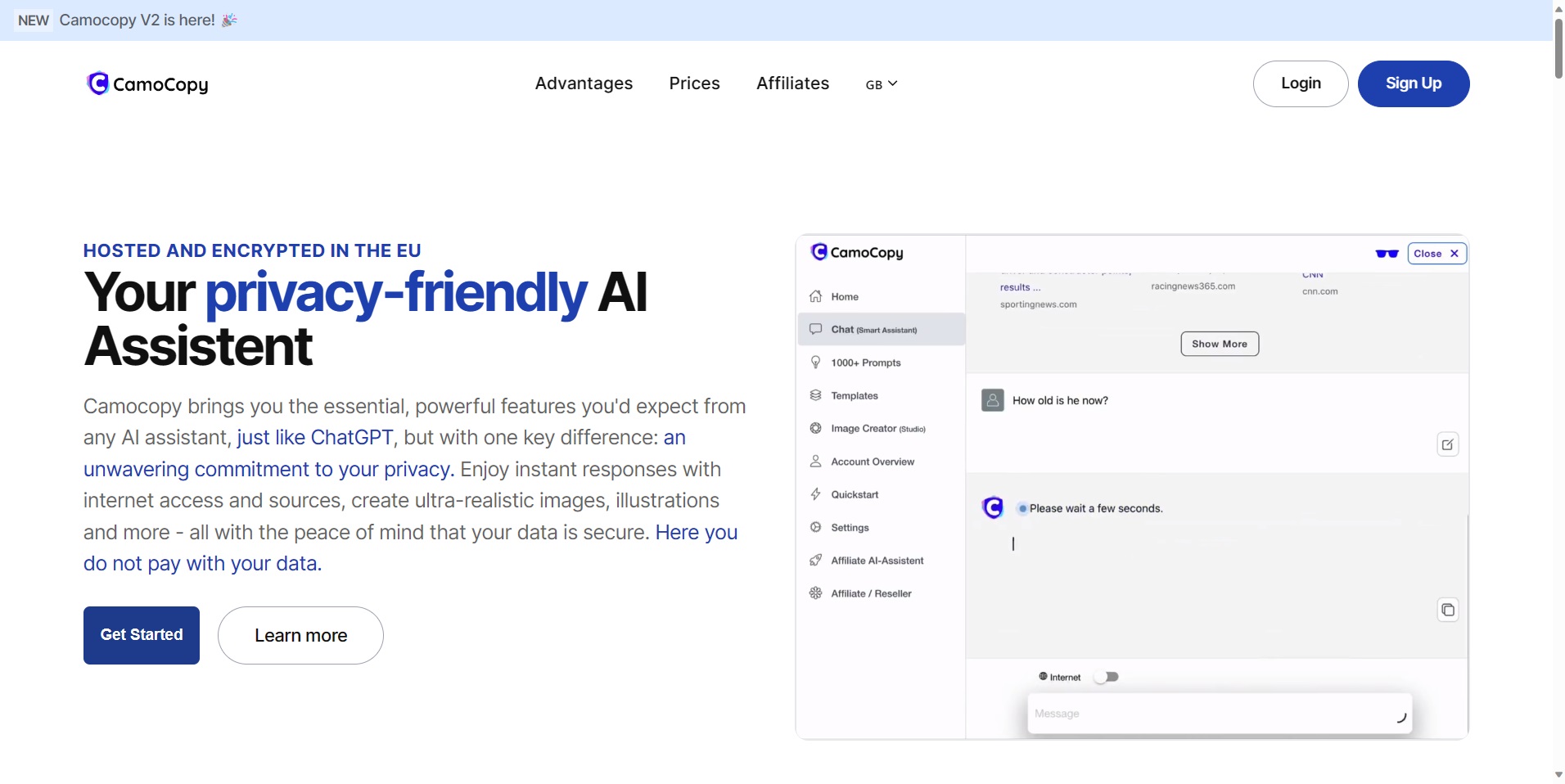Select Chat (Smart Assistant) label in sidebar
This screenshot has height=784, width=1565.
[x=874, y=330]
